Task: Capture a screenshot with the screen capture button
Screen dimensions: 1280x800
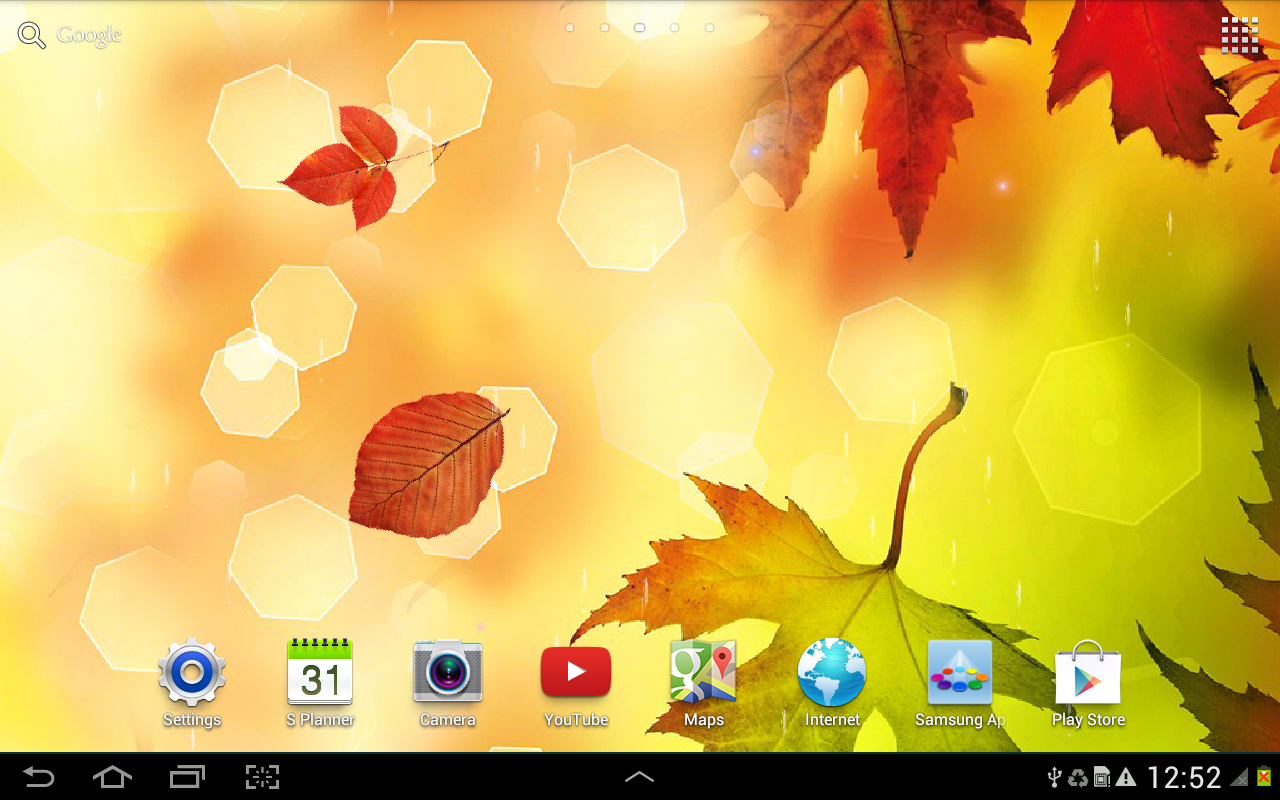Action: [x=262, y=777]
